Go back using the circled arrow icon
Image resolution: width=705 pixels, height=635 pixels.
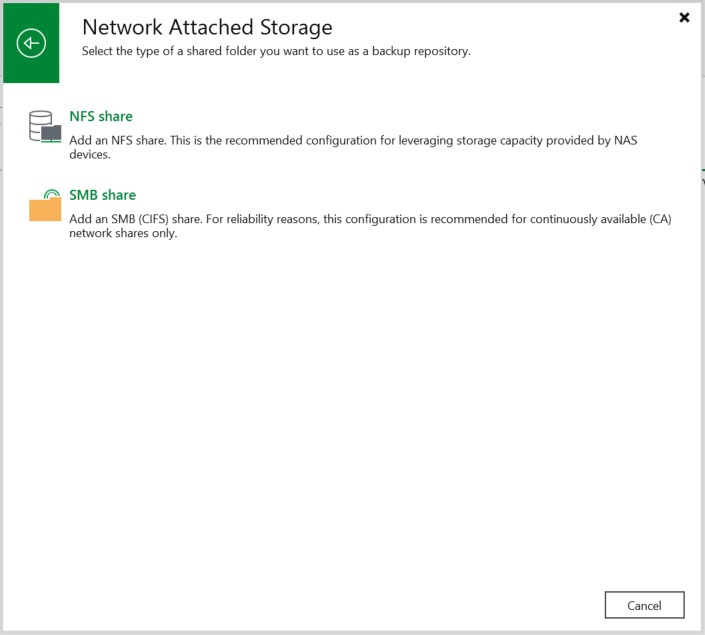(31, 43)
